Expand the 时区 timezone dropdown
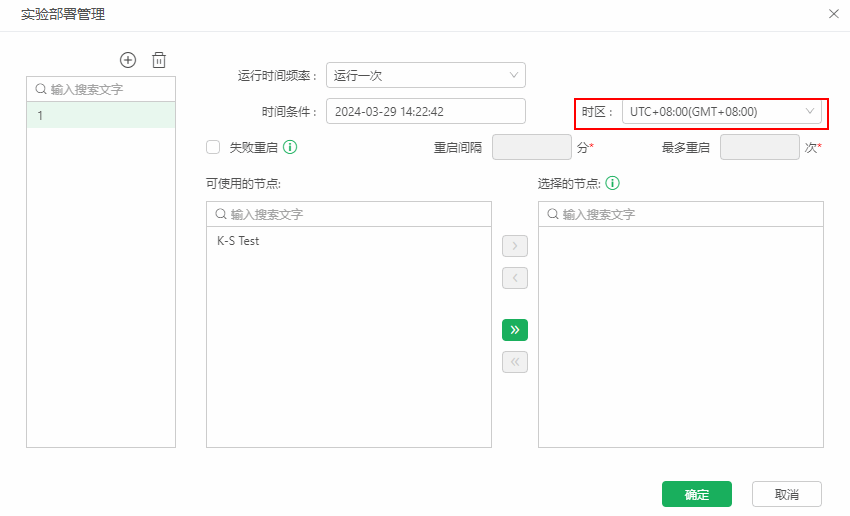Viewport: 850px width, 516px height. (x=721, y=112)
